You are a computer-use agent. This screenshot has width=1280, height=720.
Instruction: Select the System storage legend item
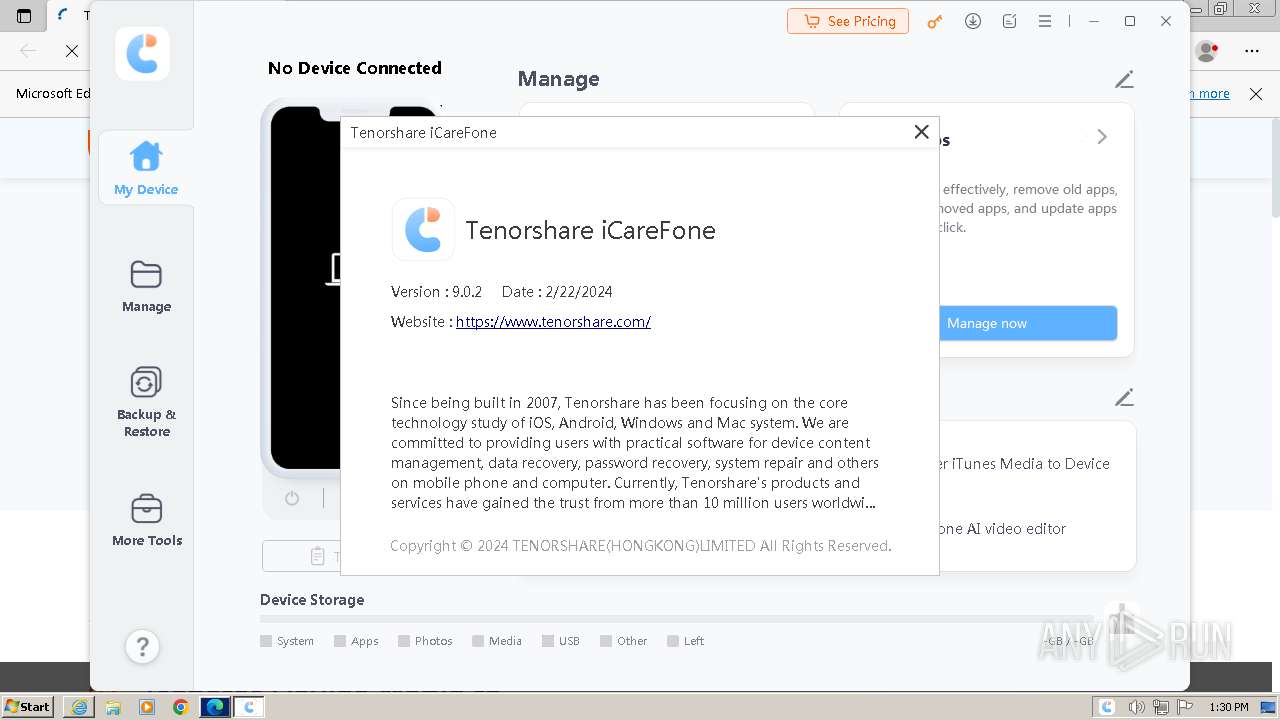click(287, 641)
